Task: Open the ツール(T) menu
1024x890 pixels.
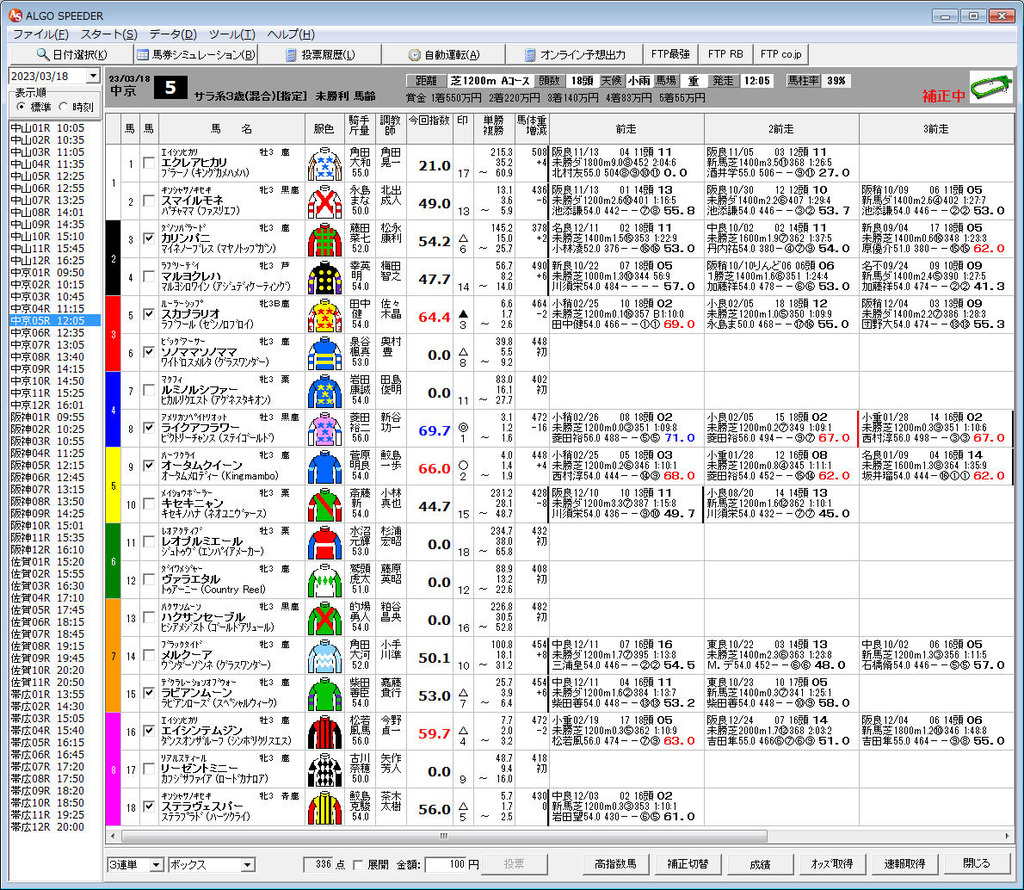Action: coord(232,35)
